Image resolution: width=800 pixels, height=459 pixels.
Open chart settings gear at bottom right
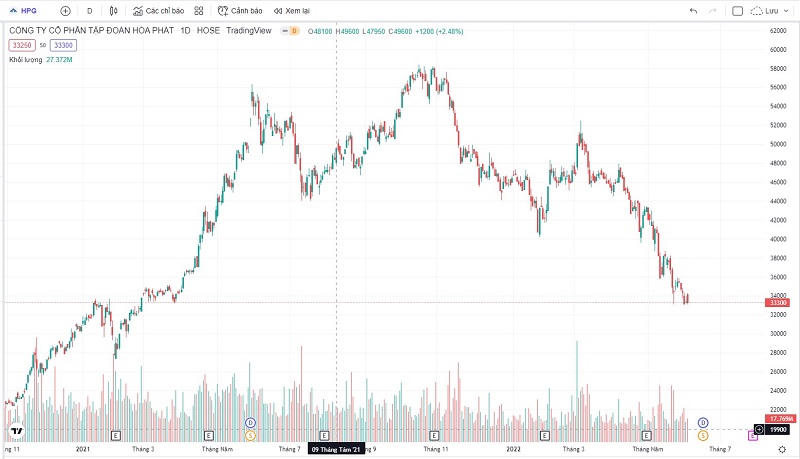pyautogui.click(x=782, y=450)
